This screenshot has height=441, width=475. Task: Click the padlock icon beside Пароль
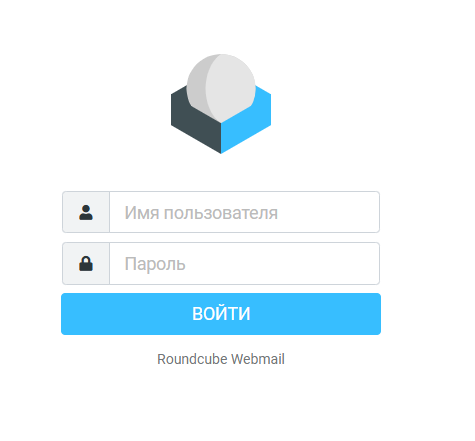click(x=86, y=263)
